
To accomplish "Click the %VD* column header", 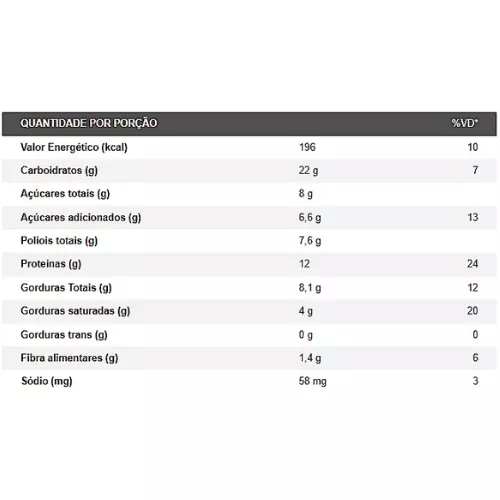I will pos(465,123).
